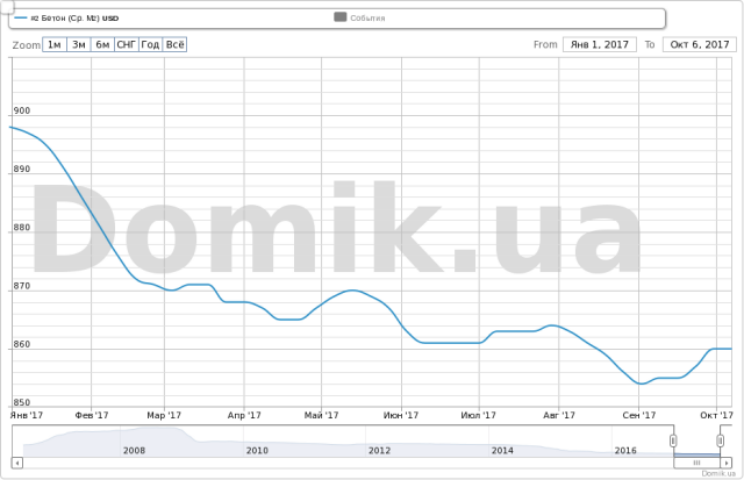744x480 pixels.
Task: Select the 1м zoom range
Action: pyautogui.click(x=54, y=45)
